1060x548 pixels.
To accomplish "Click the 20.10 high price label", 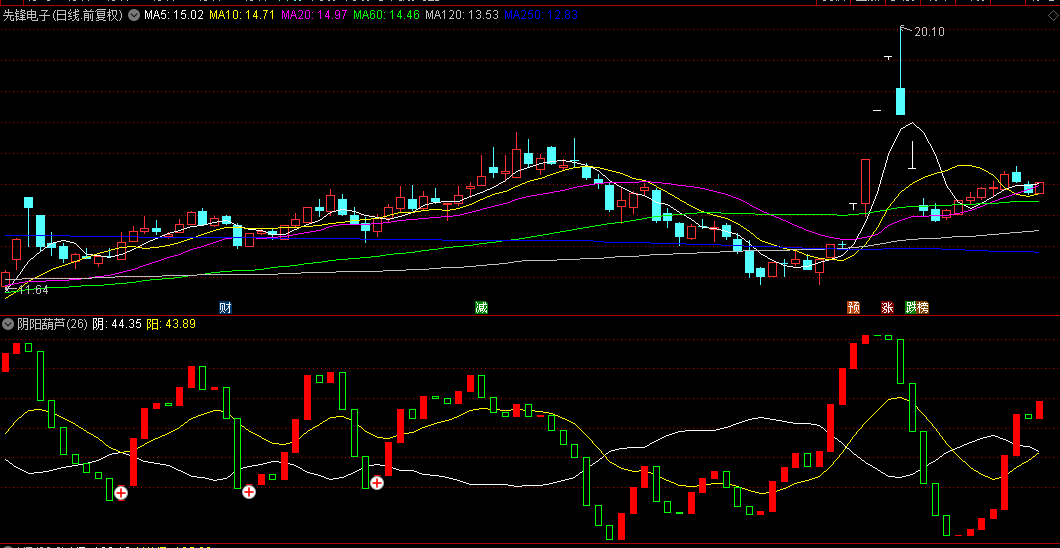I will coord(930,31).
